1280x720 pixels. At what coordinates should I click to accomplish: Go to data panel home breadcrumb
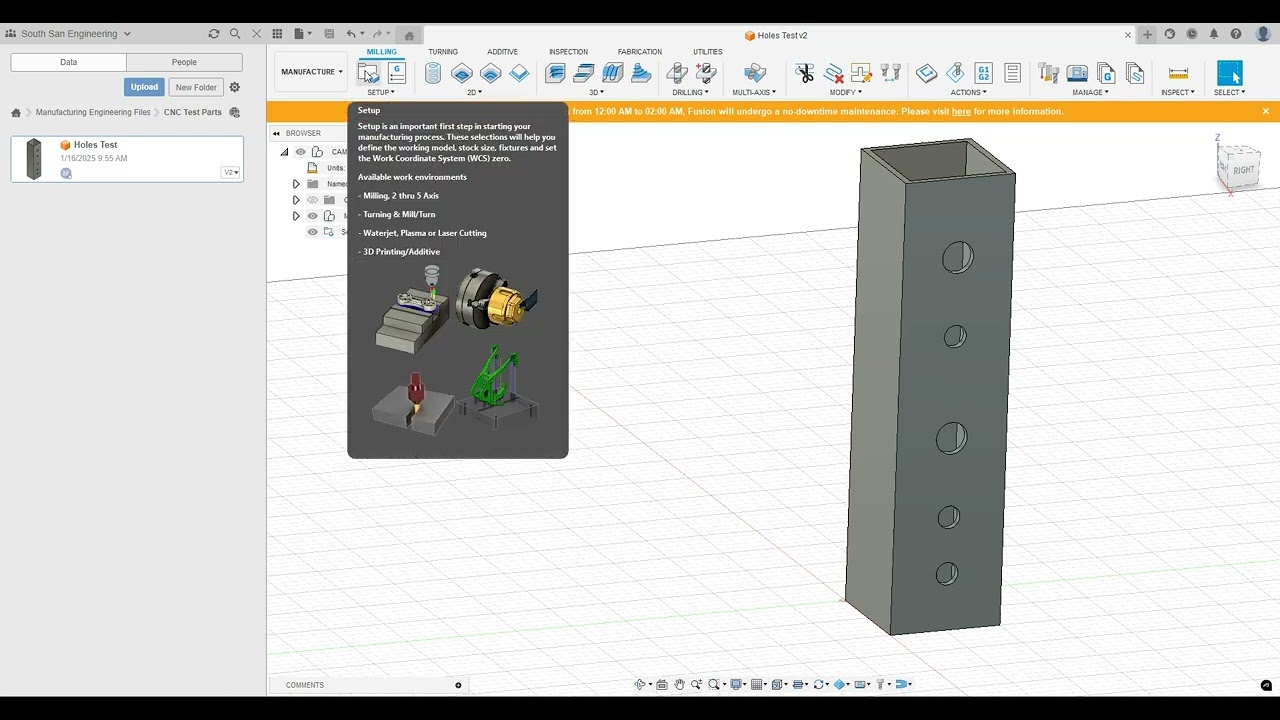point(16,113)
